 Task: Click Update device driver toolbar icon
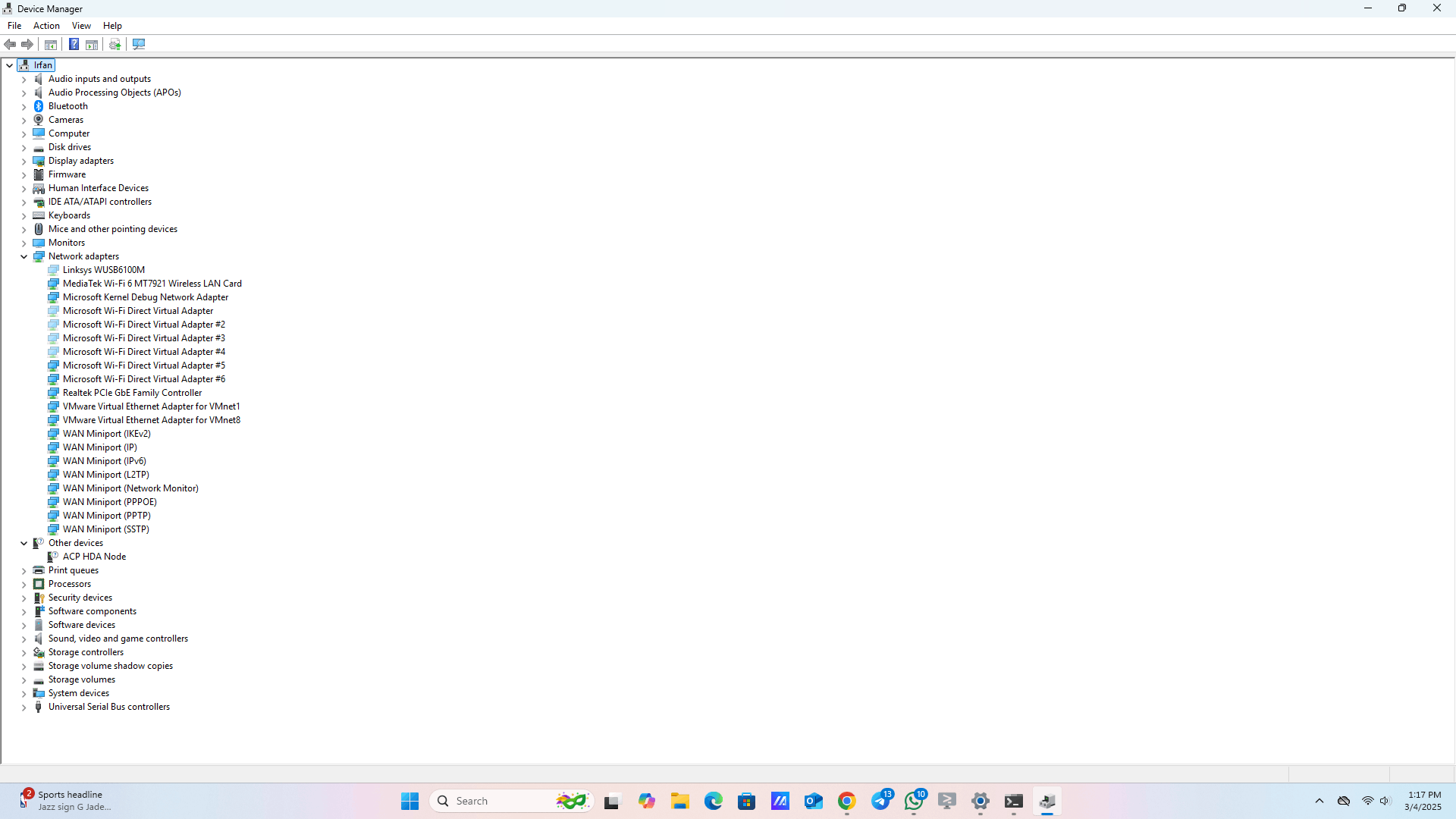[115, 45]
